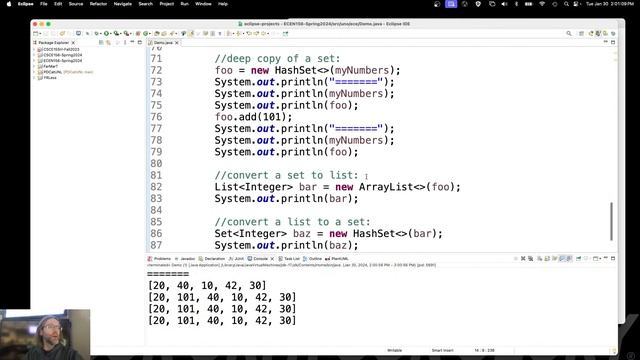Click the Eclipse toolbar search magnifier icon
This screenshot has width=640, height=360.
click(569, 33)
